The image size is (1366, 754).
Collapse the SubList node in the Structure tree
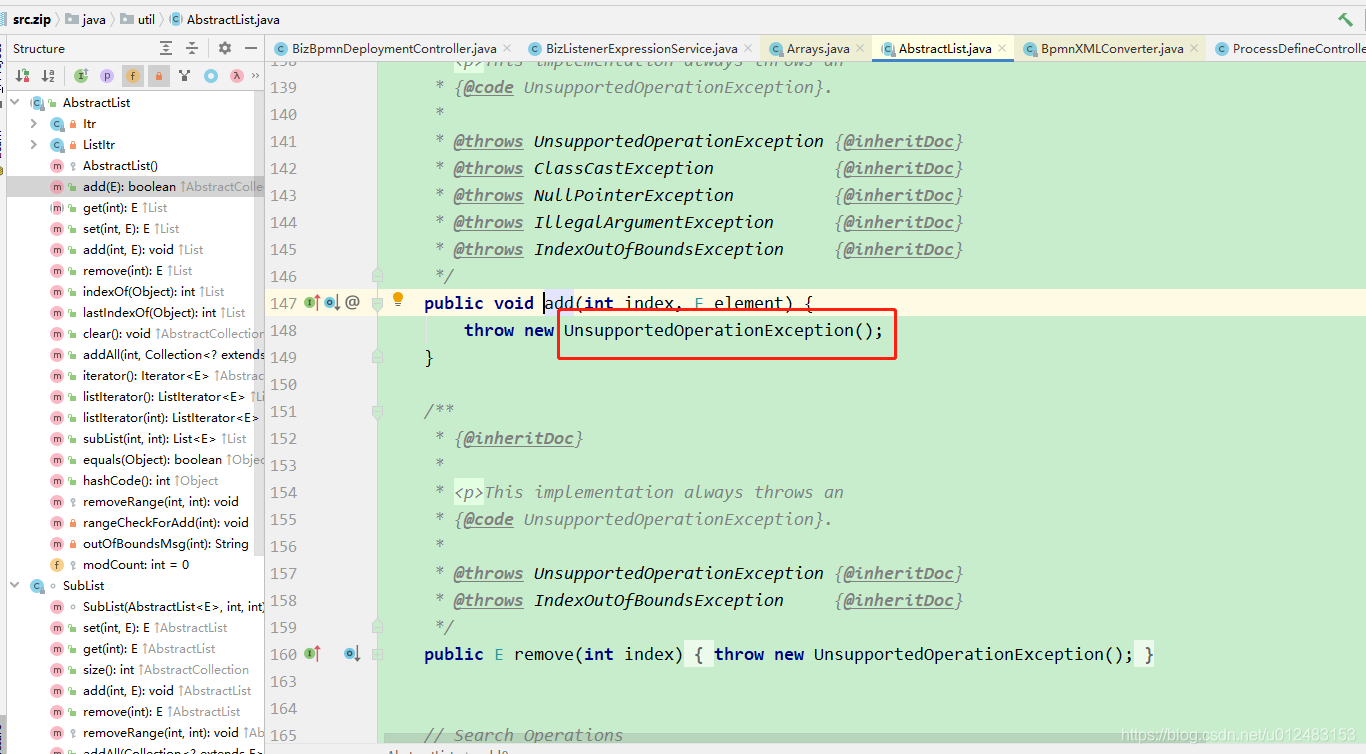click(13, 585)
